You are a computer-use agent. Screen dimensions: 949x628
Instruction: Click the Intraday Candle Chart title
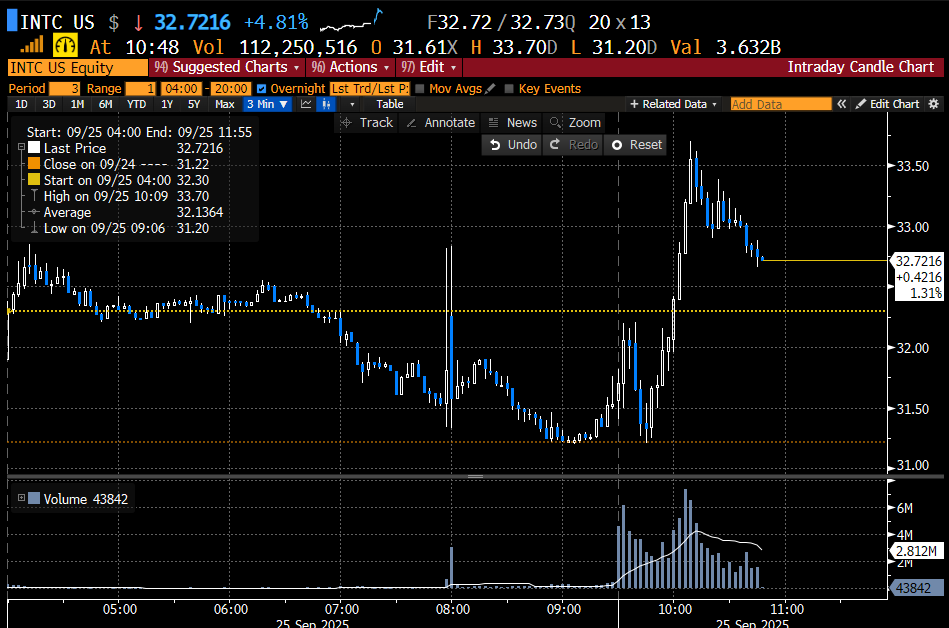pos(861,67)
